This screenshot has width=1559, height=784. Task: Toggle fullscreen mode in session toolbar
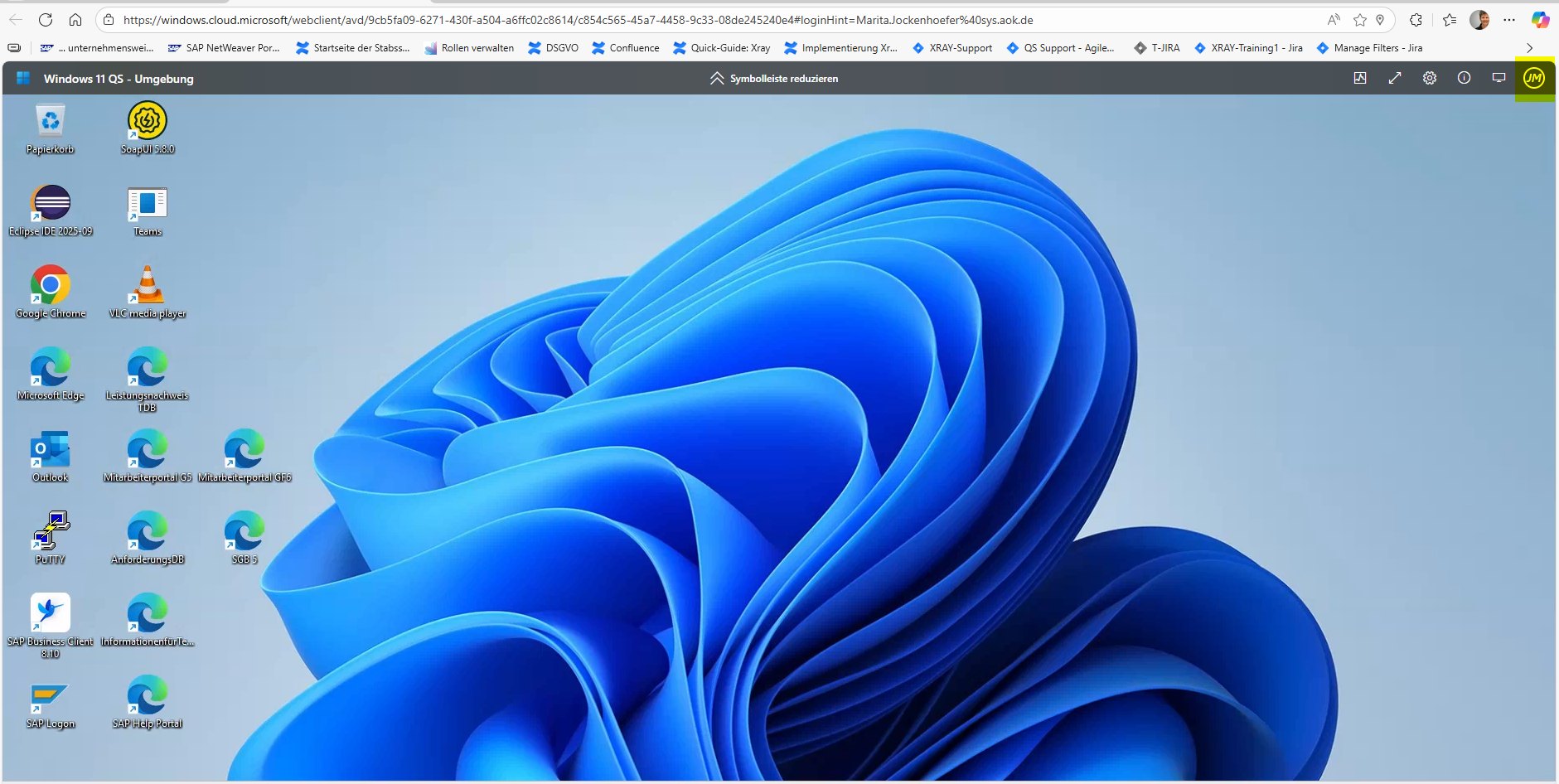1395,78
